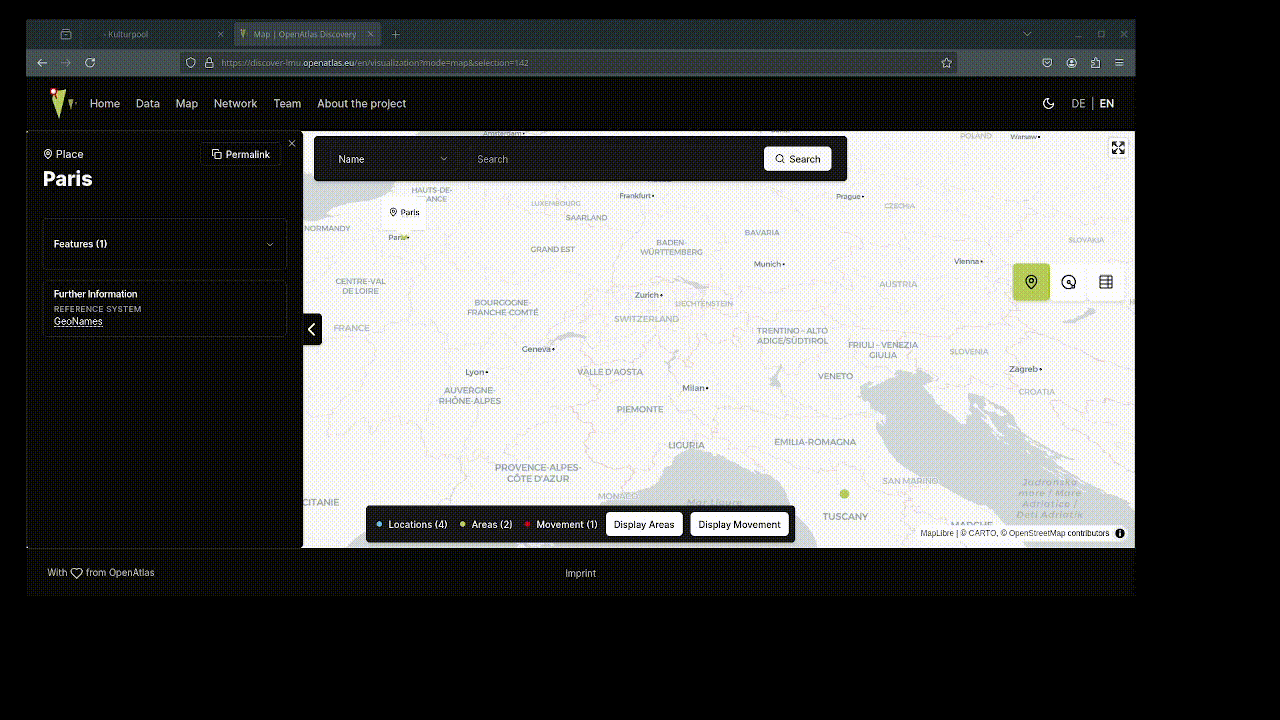Click the map attribution info icon
Screen dimensions: 1280x720
coord(1120,533)
